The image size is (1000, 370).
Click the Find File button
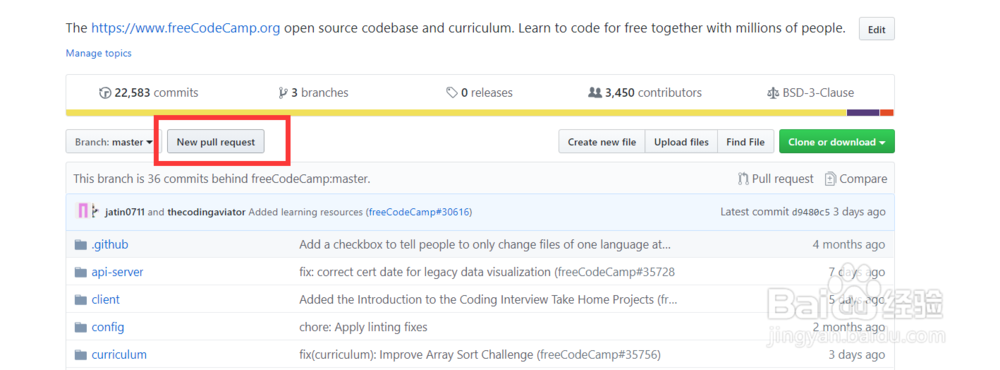746,142
